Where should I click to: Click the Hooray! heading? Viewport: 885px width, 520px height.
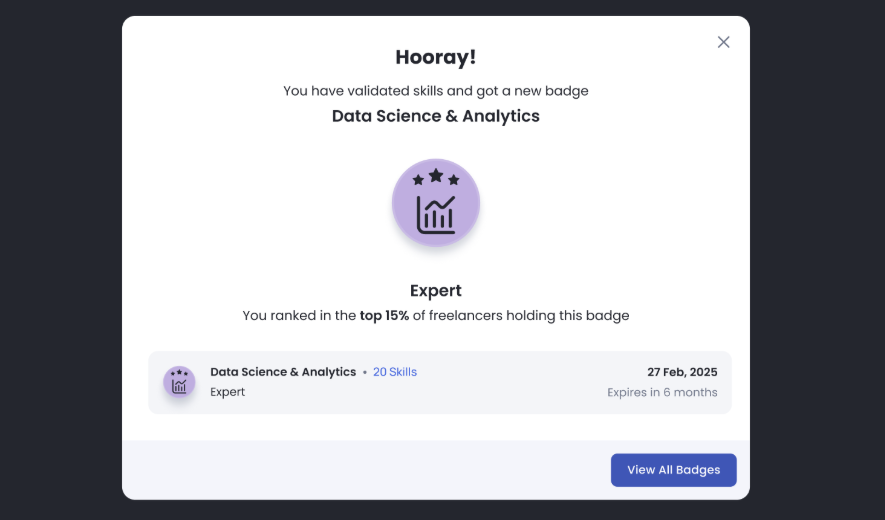pos(435,57)
